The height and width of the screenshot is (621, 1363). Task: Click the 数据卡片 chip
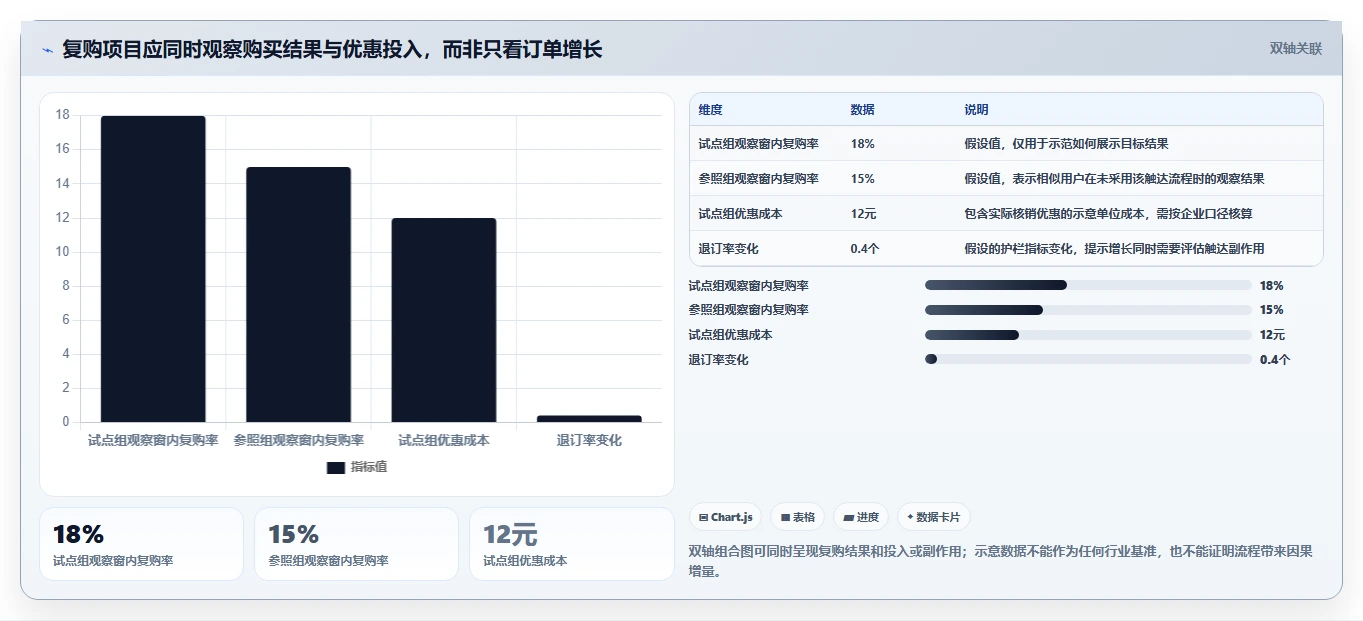[934, 517]
